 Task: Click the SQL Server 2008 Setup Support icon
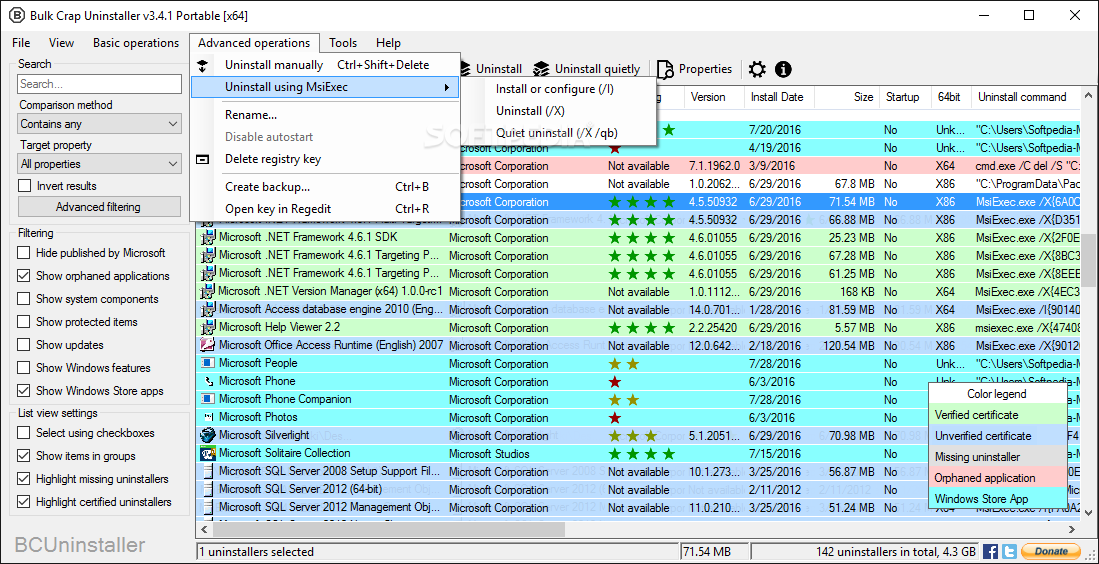207,471
